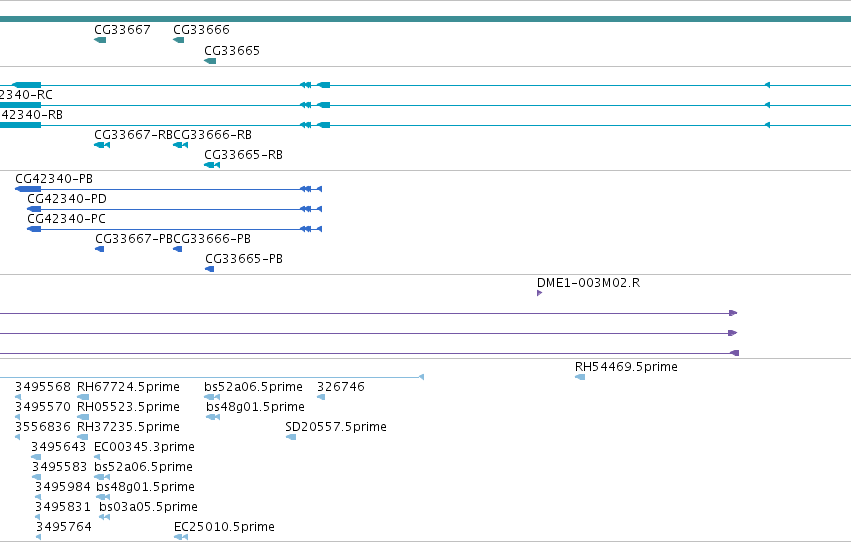The height and width of the screenshot is (542, 851).
Task: Click the 3495568 feature marker
Action: (x=18, y=397)
